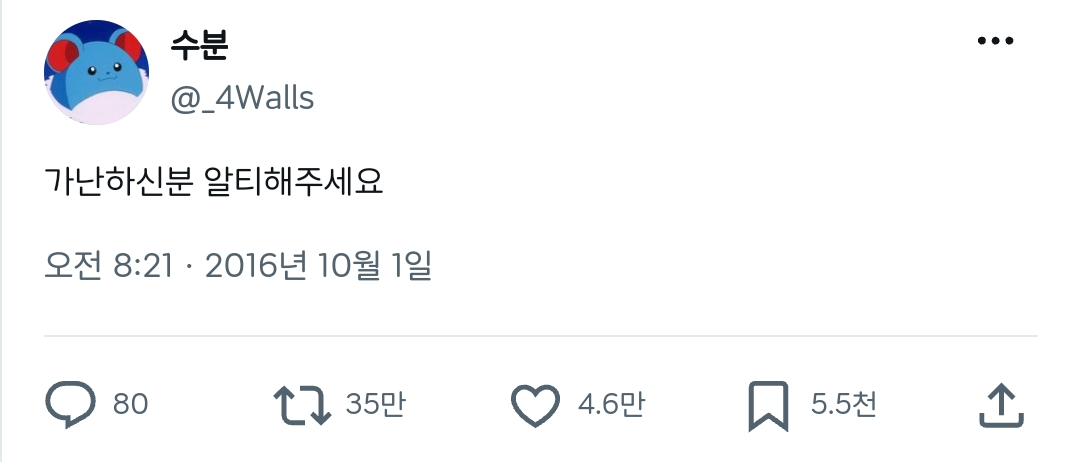The width and height of the screenshot is (1080, 462).
Task: Open the share upload arrow icon
Action: [1001, 406]
